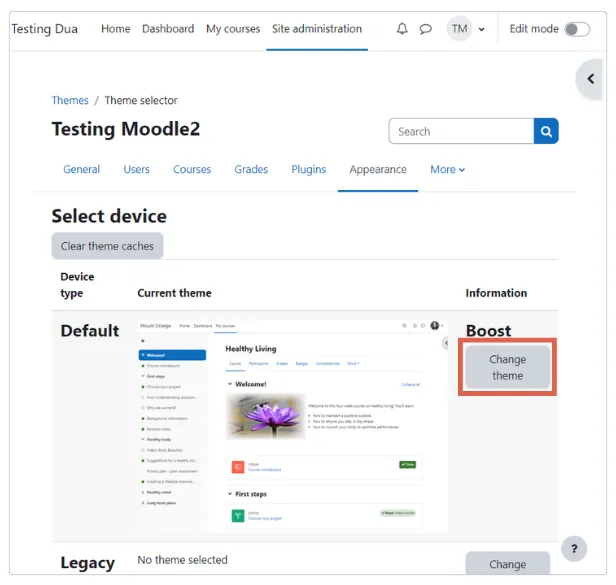The height and width of the screenshot is (585, 616).
Task: Click the Testing Dua site name
Action: (x=44, y=29)
